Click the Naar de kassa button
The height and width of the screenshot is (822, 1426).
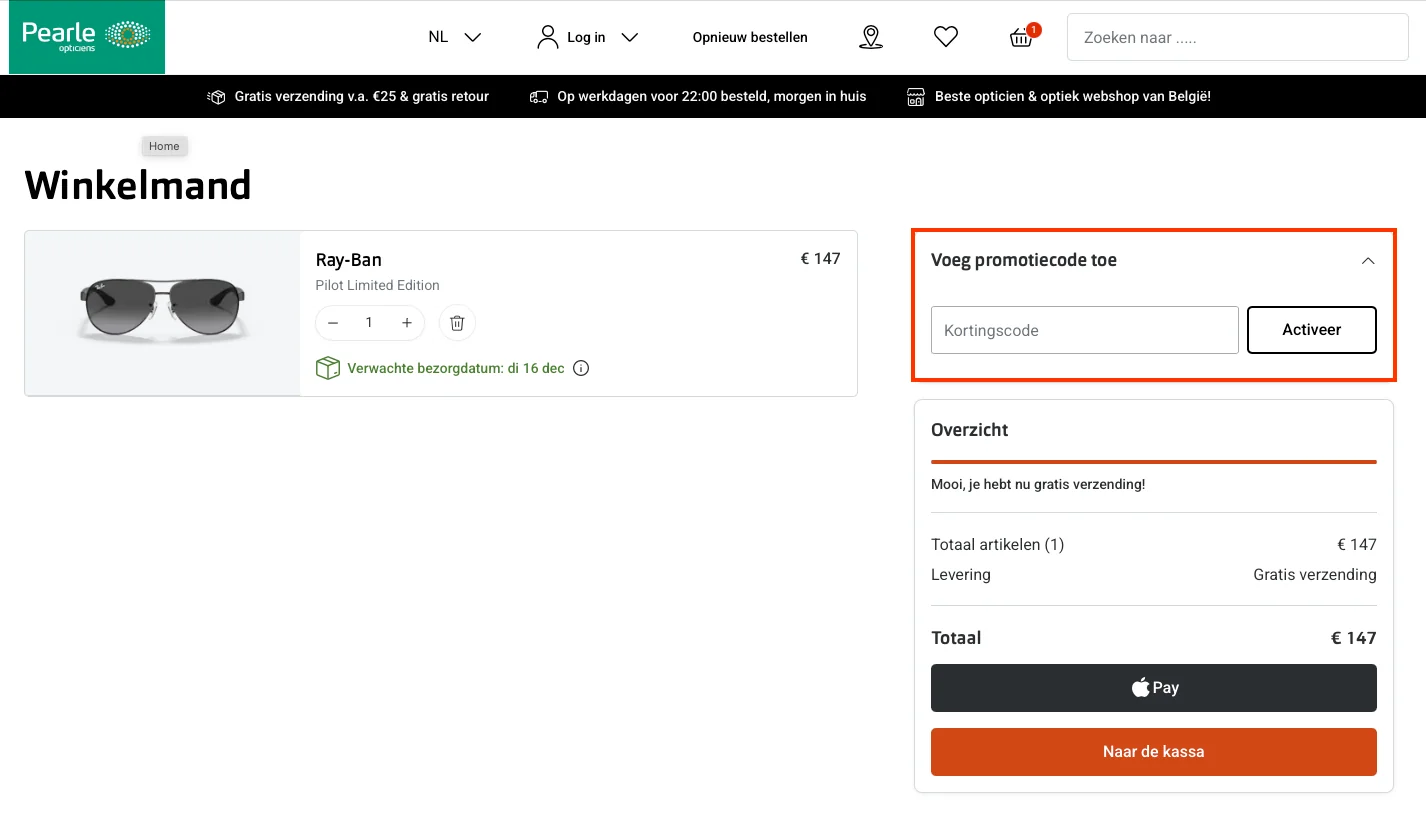pyautogui.click(x=1153, y=751)
